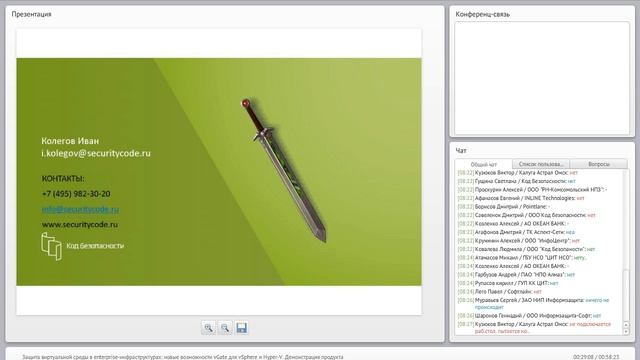The width and height of the screenshot is (640, 360).
Task: Click the chat scrollbar thumb
Action: pyautogui.click(x=626, y=296)
